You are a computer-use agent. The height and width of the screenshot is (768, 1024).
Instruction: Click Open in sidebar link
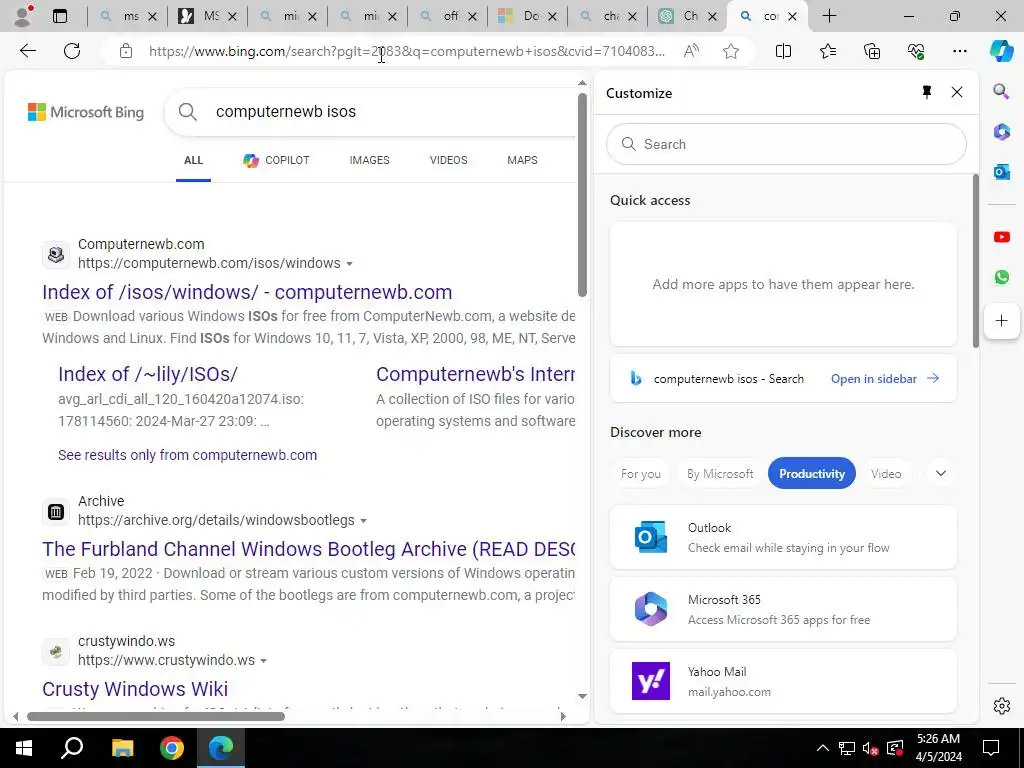click(885, 379)
